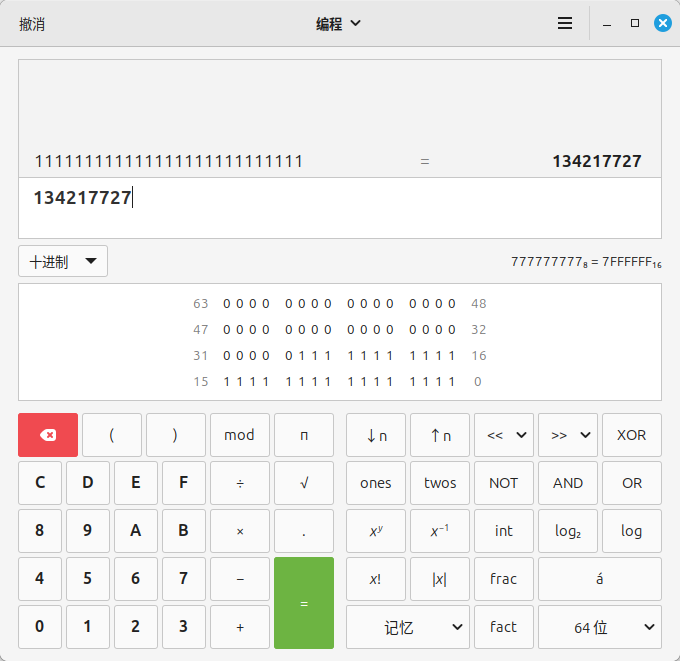Open the 编程 mode dropdown

(338, 23)
